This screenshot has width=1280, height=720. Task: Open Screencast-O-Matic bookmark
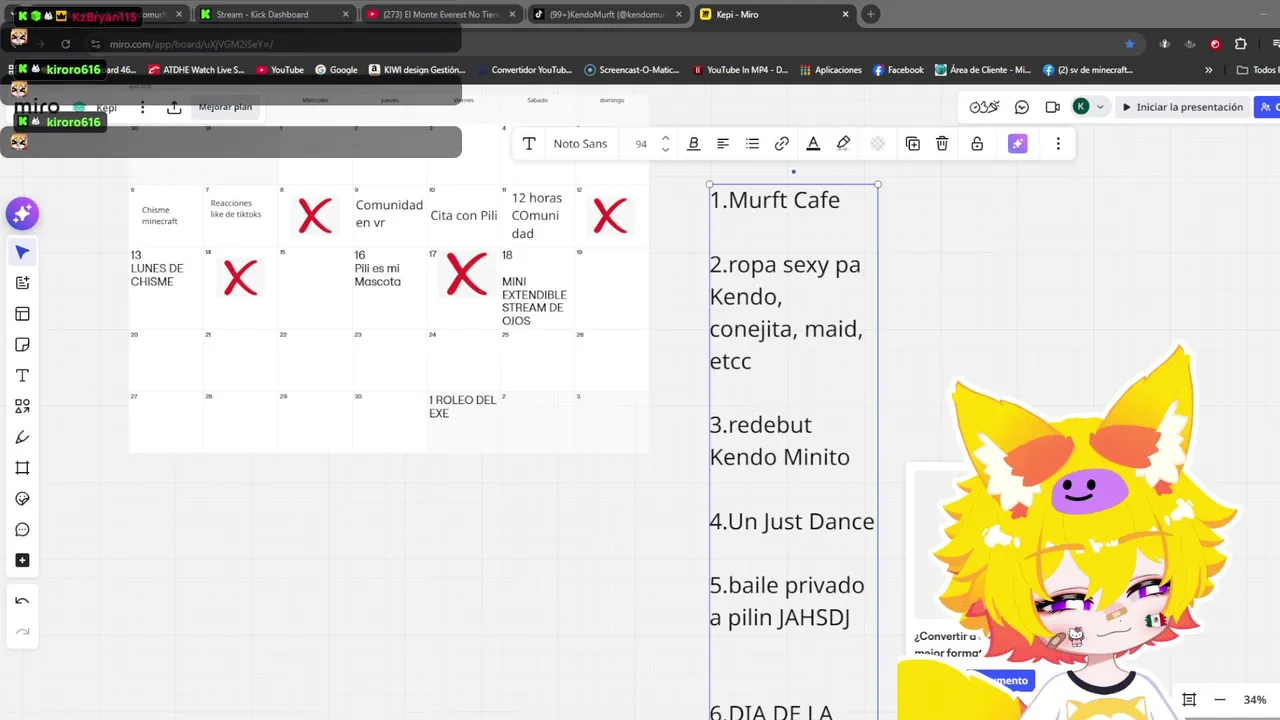(x=630, y=70)
